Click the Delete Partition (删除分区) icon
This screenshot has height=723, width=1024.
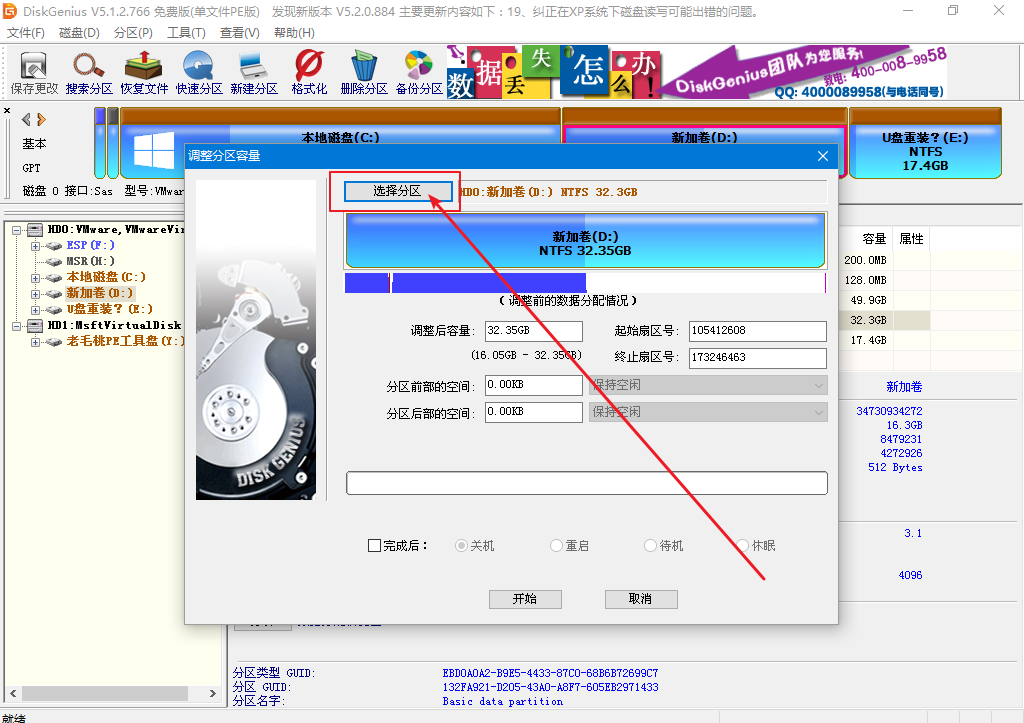click(364, 72)
